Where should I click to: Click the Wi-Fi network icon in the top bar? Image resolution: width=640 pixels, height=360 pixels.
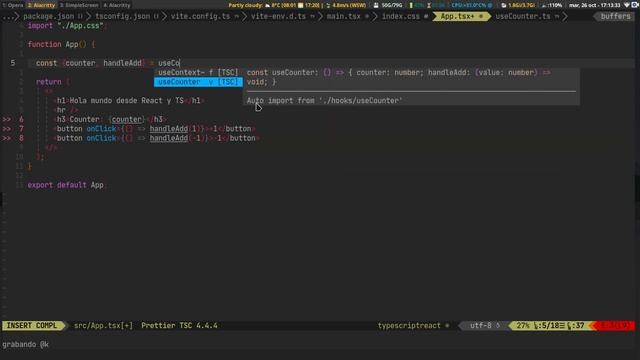[627, 5]
